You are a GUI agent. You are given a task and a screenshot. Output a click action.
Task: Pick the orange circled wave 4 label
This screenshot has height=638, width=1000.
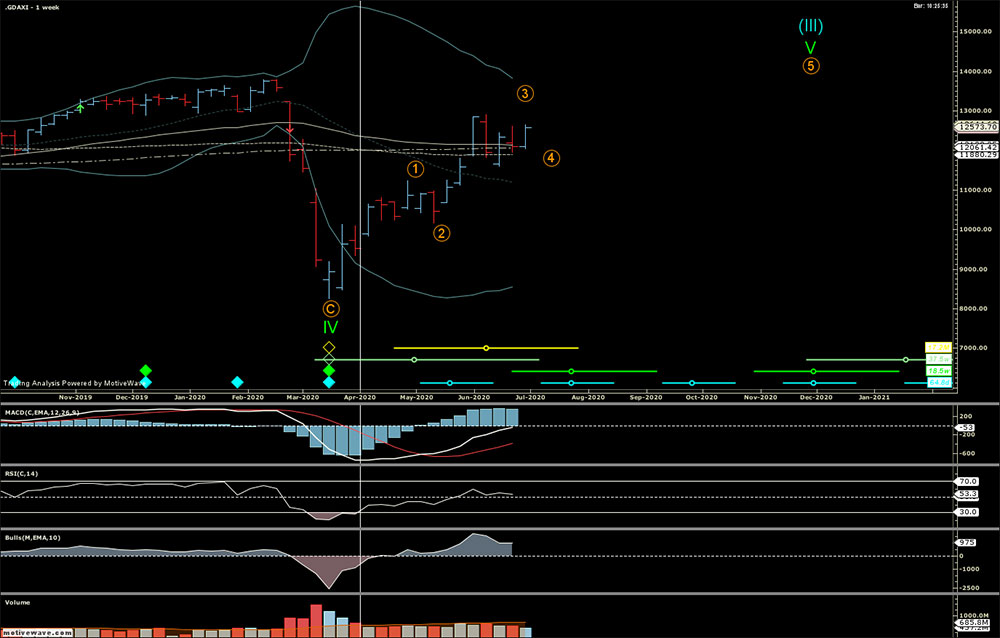pyautogui.click(x=551, y=158)
